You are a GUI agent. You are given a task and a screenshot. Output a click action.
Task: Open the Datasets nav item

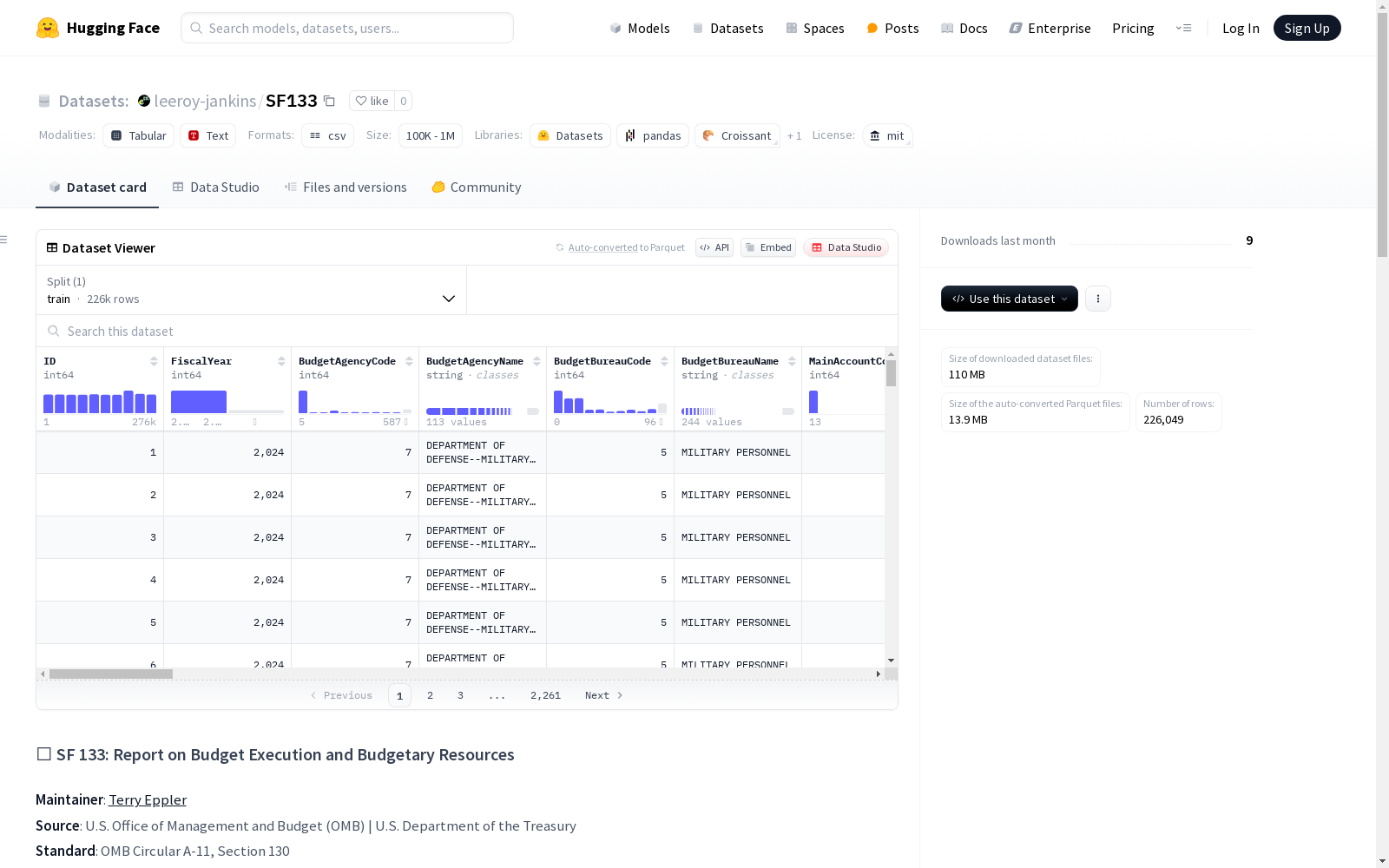coord(727,28)
